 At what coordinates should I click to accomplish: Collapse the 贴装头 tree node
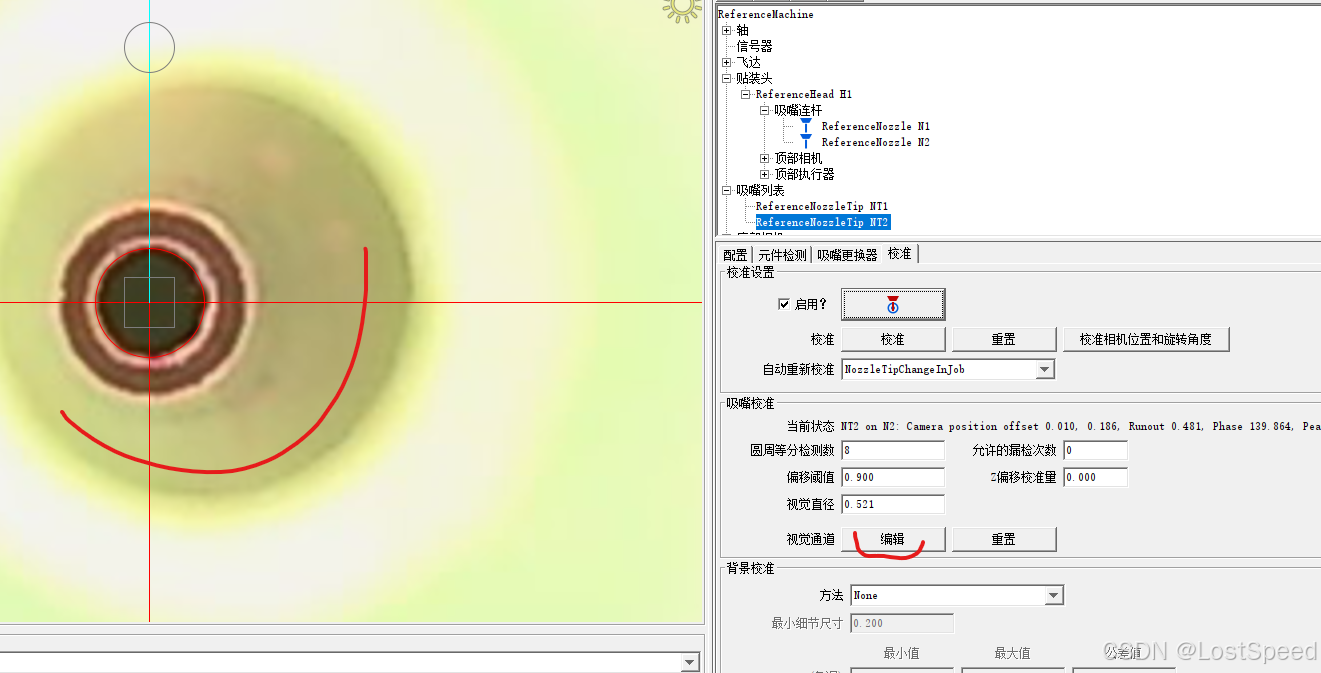point(727,78)
